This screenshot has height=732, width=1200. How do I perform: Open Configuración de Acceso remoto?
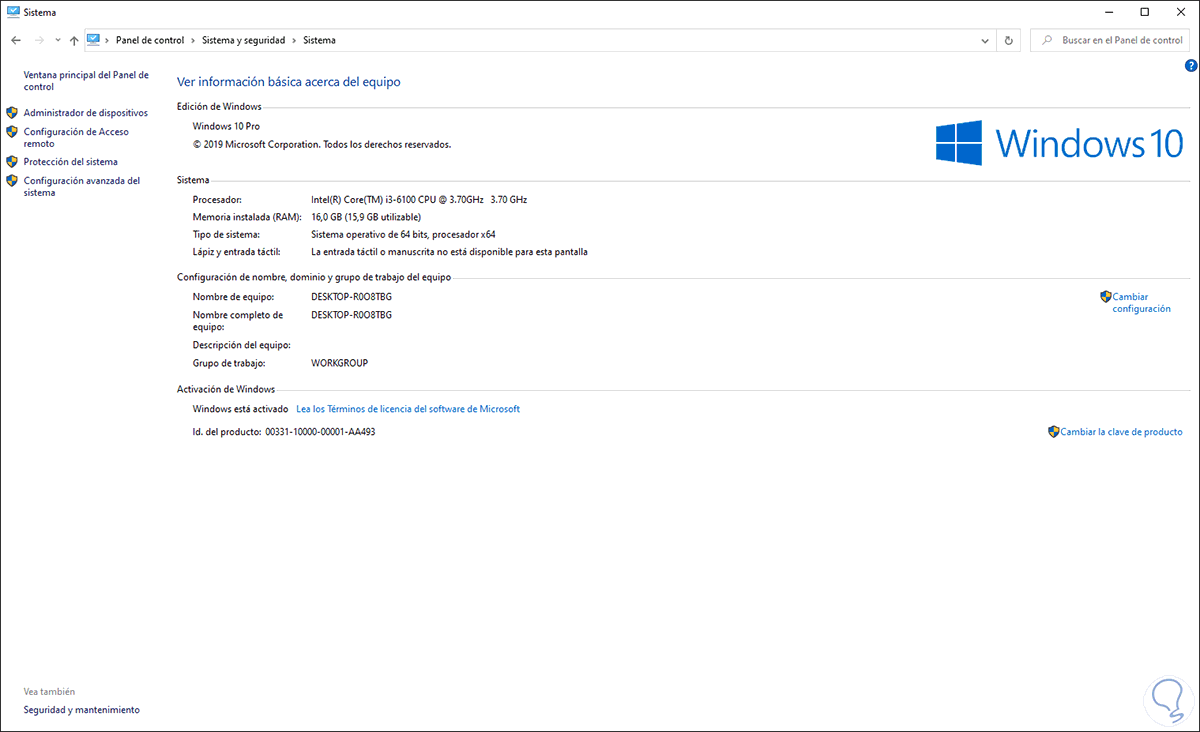pyautogui.click(x=76, y=138)
